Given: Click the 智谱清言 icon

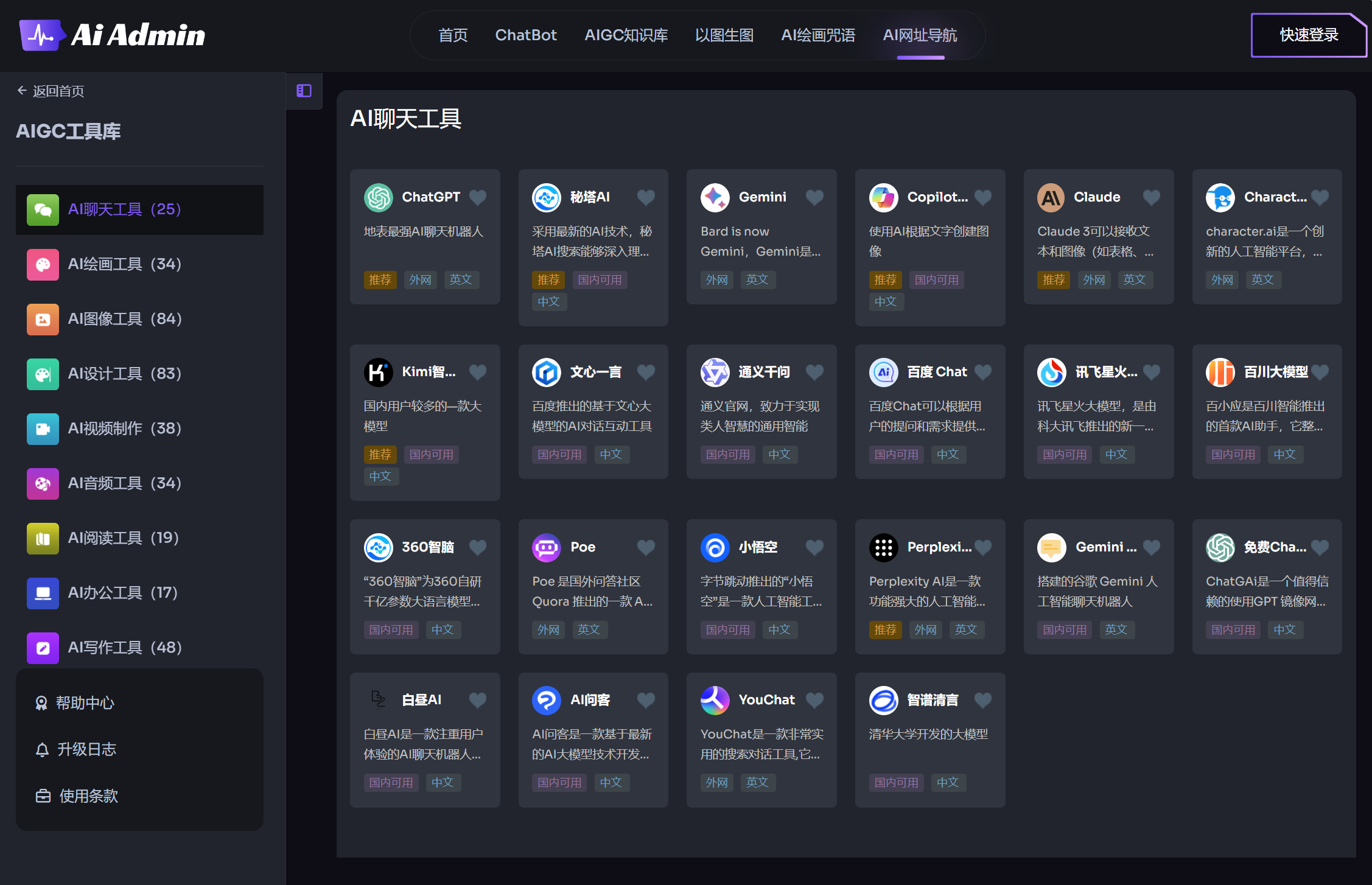Looking at the screenshot, I should (884, 700).
